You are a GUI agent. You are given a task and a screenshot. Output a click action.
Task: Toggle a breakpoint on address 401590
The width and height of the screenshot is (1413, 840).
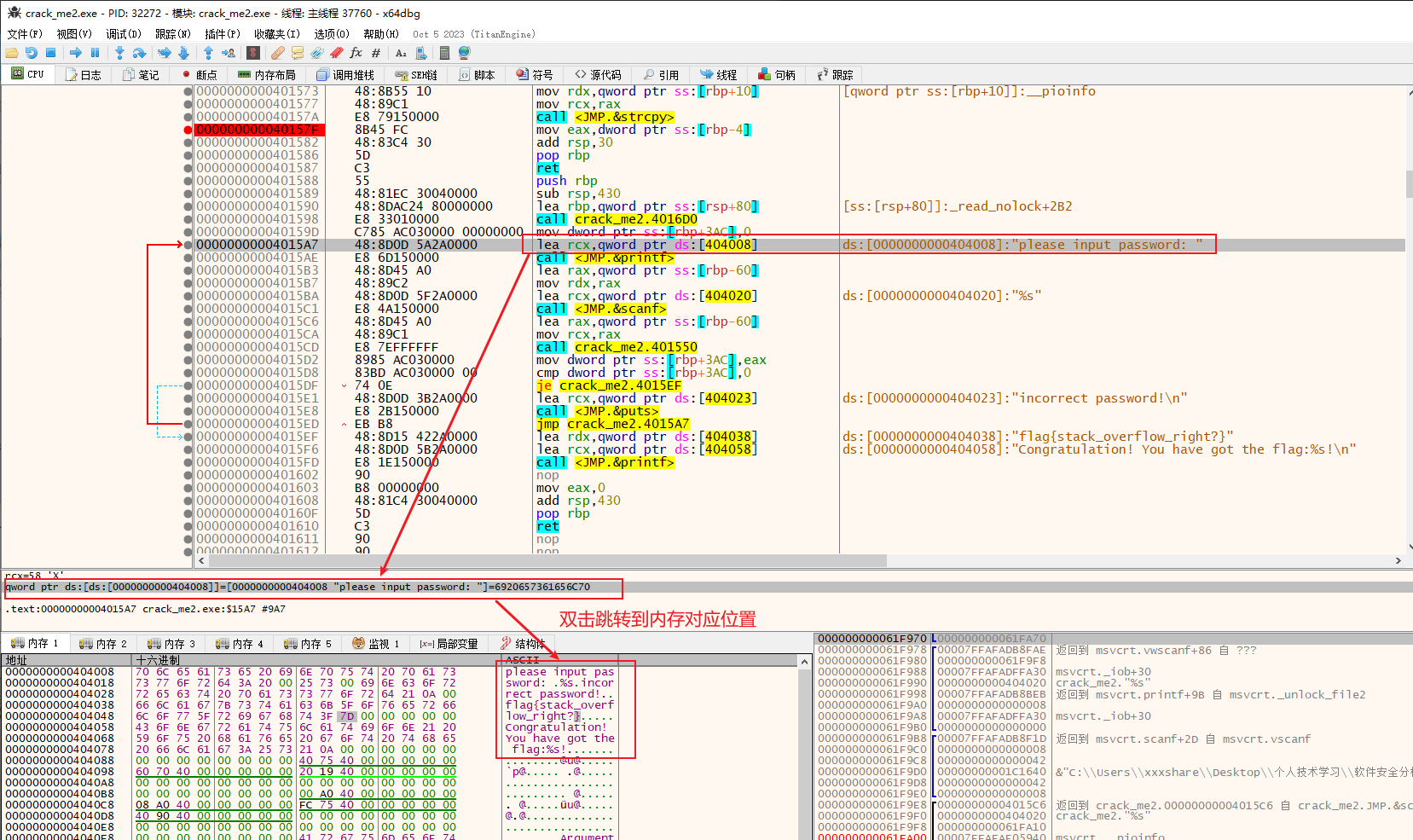(188, 206)
